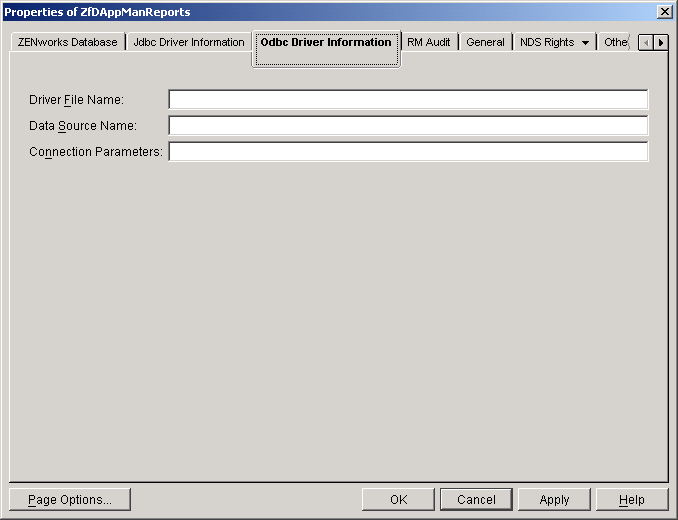Open the Jdbc Driver Information tab

click(189, 42)
